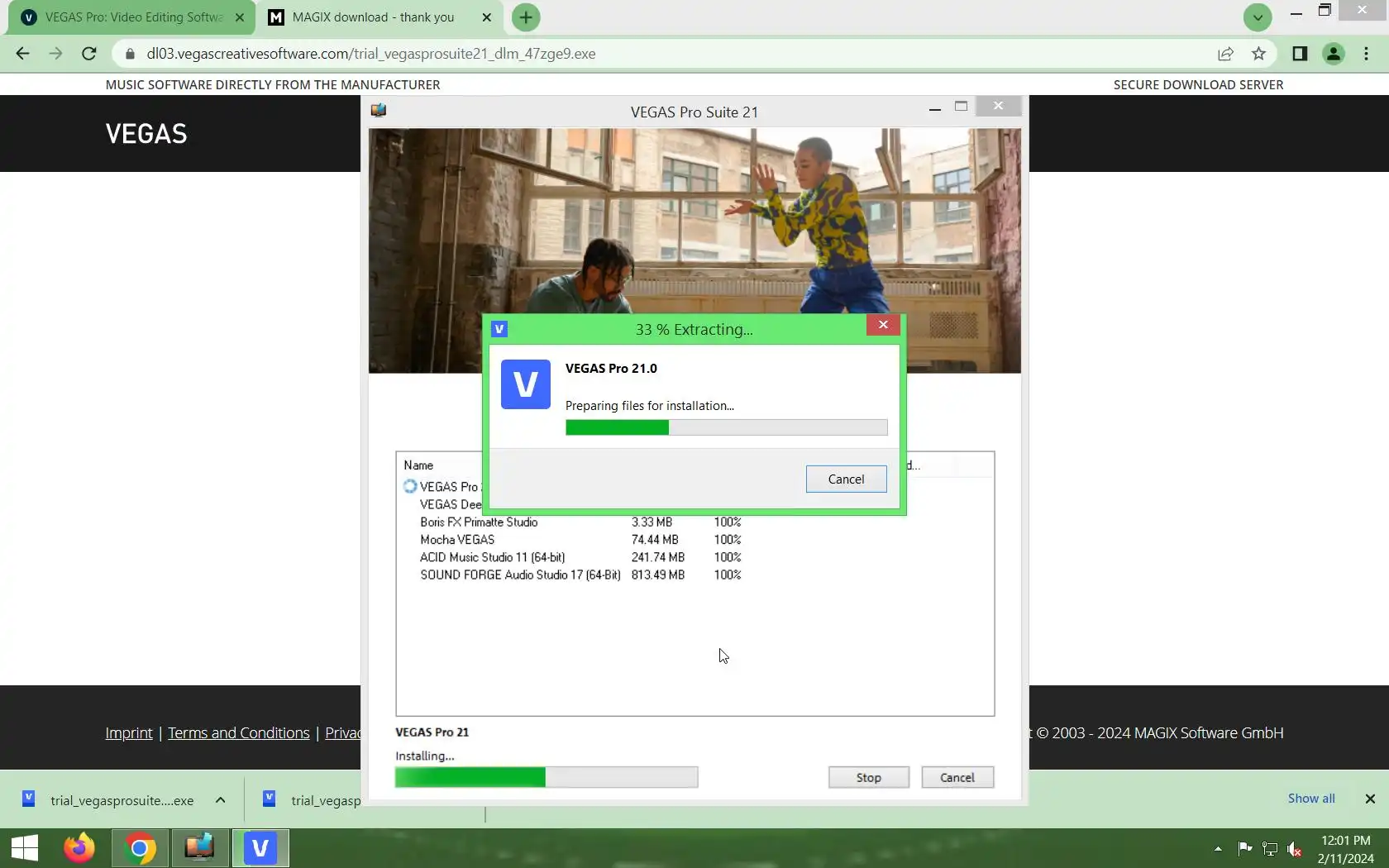Maximize the VEGAS Pro Suite 21 window

(x=961, y=107)
